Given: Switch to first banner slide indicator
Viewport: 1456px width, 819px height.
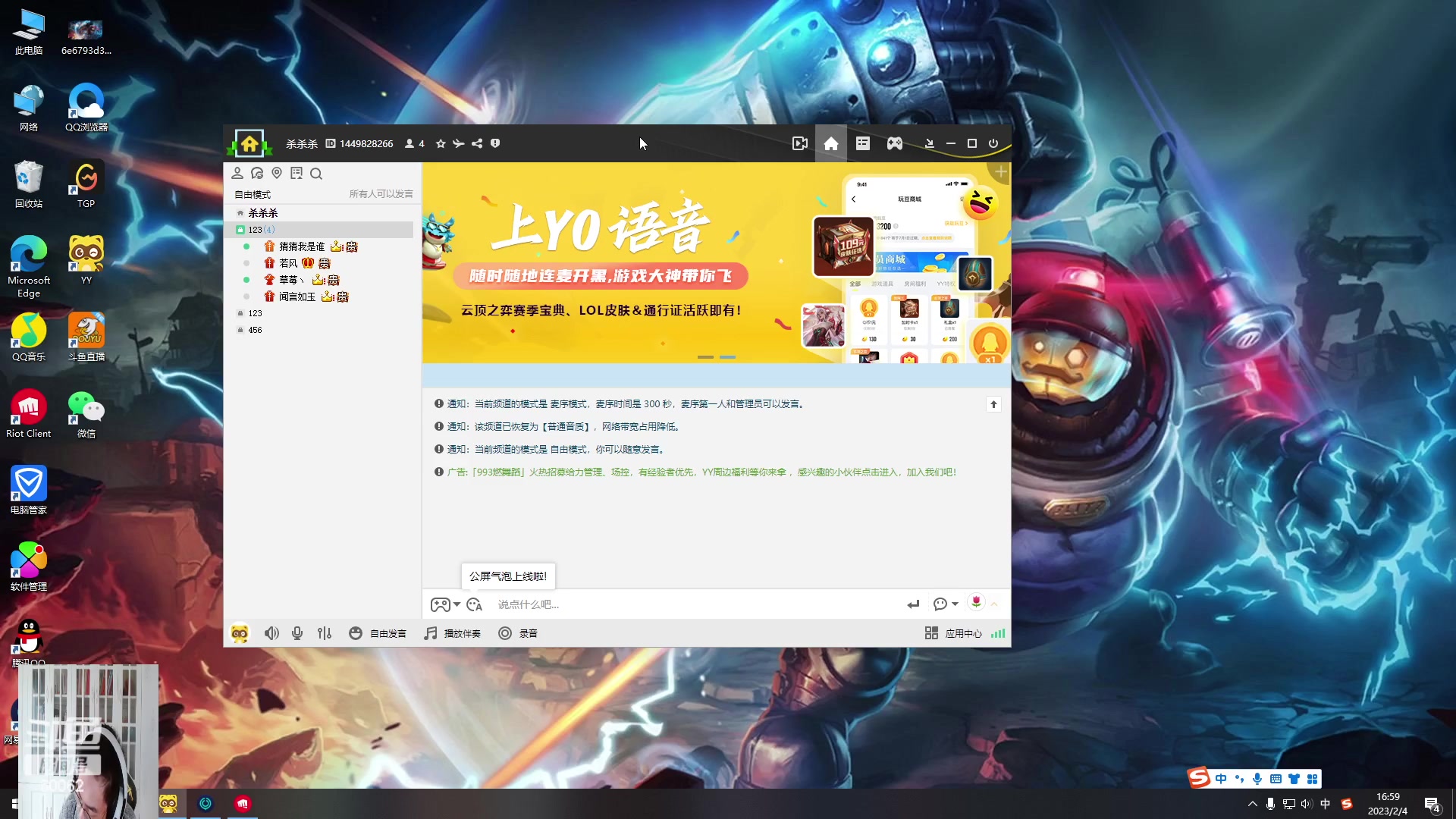Looking at the screenshot, I should [x=705, y=357].
